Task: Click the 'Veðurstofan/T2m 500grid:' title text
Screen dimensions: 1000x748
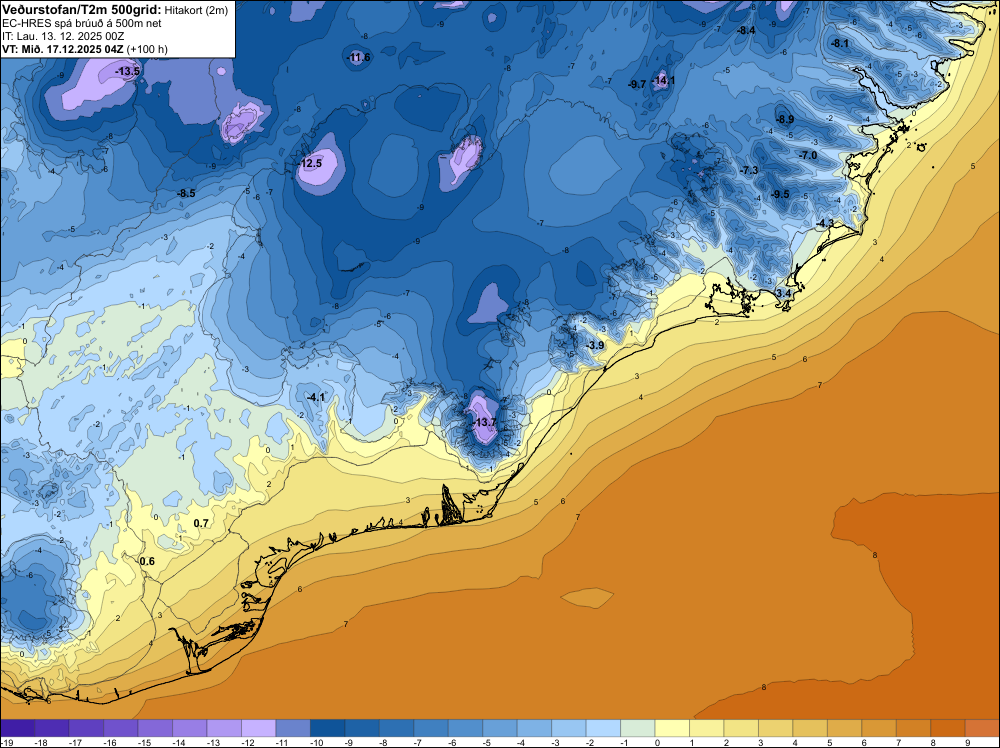Action: 82,9
